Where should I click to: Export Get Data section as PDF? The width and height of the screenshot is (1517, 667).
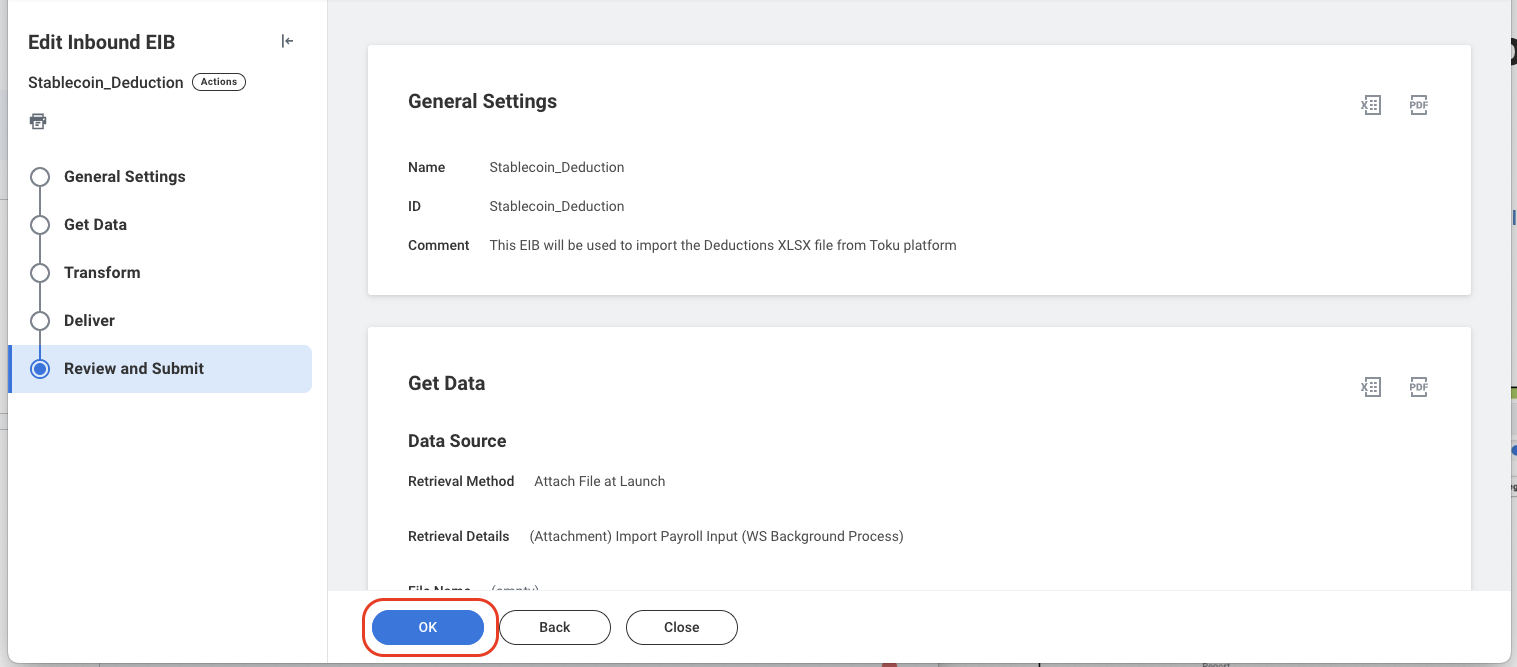[x=1418, y=387]
